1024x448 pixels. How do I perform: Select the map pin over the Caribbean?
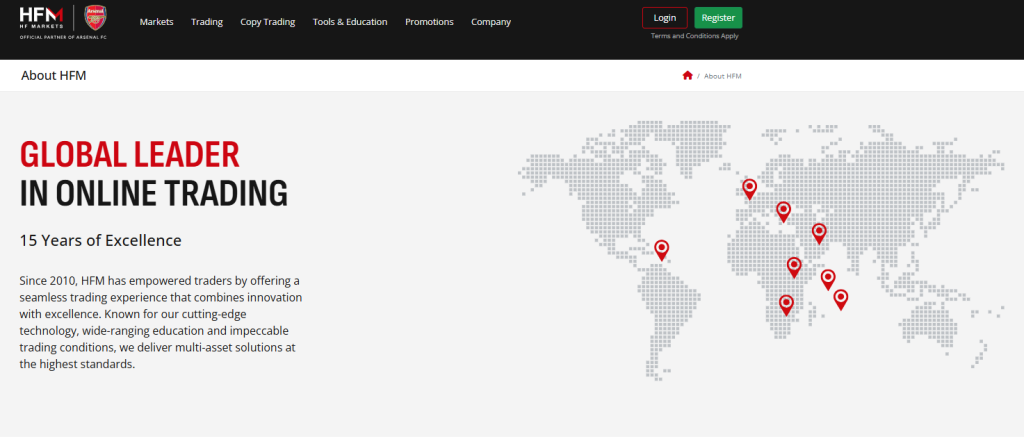coord(662,249)
